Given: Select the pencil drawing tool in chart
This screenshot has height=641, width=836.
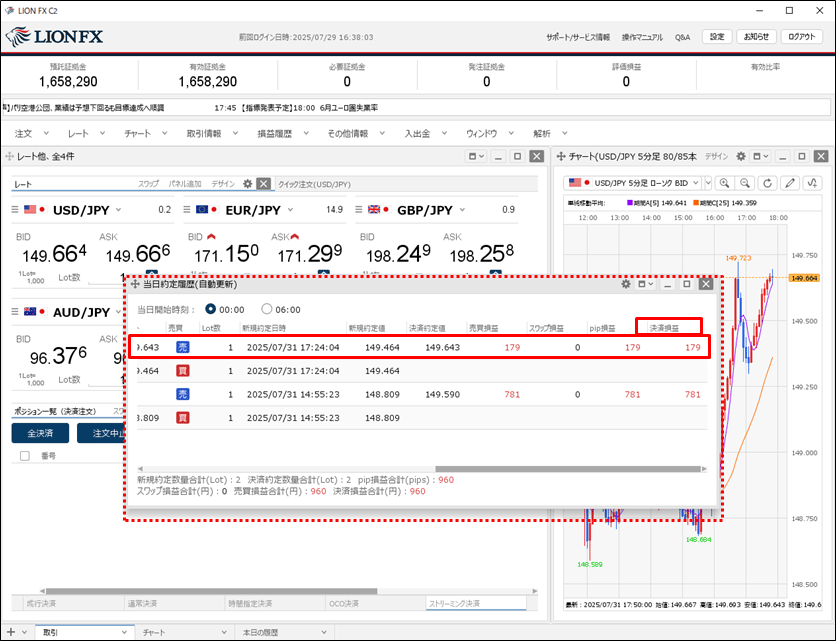Looking at the screenshot, I should tap(791, 183).
